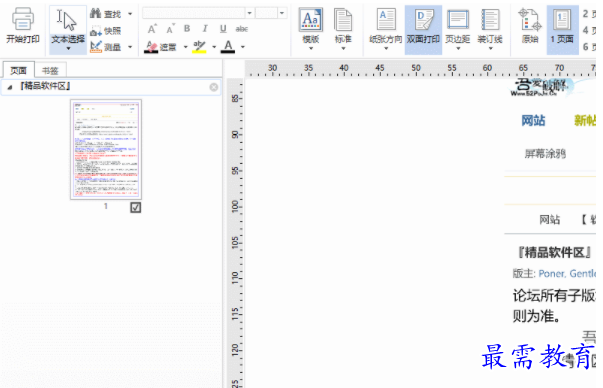603x388 pixels.
Task: Switch to the 书签 tab
Action: point(50,71)
